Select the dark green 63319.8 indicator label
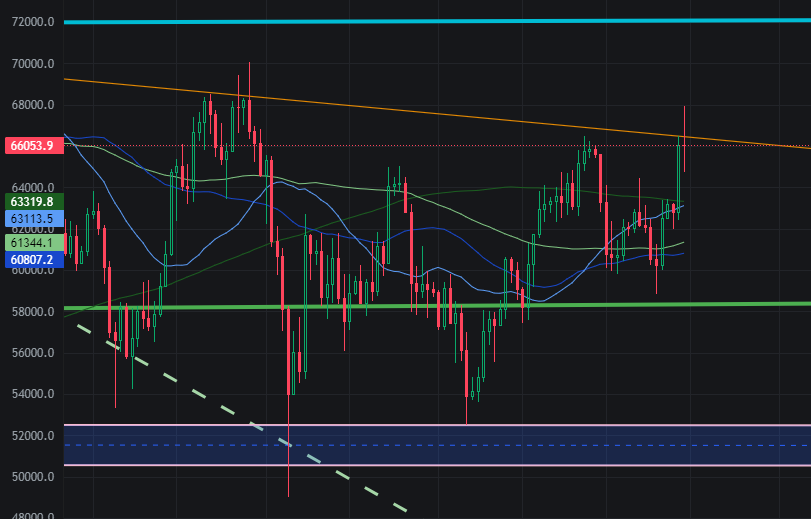The image size is (811, 519). [34, 202]
